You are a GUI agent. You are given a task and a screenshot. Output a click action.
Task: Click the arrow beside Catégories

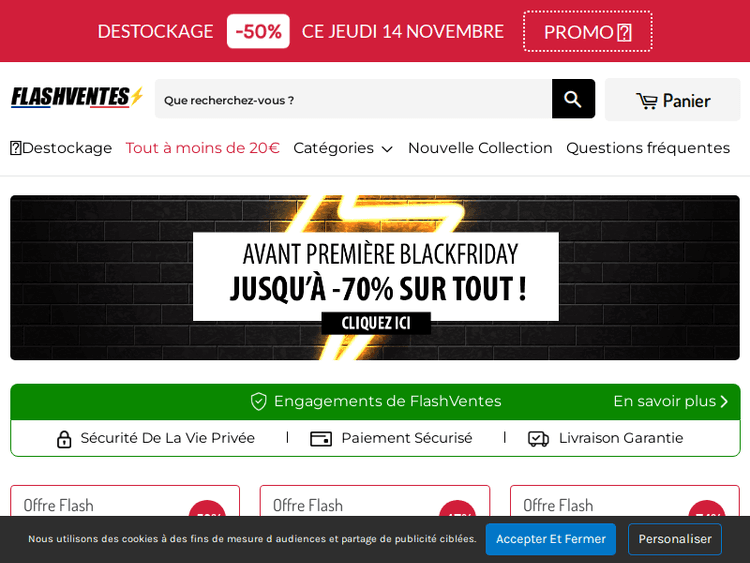pyautogui.click(x=387, y=150)
